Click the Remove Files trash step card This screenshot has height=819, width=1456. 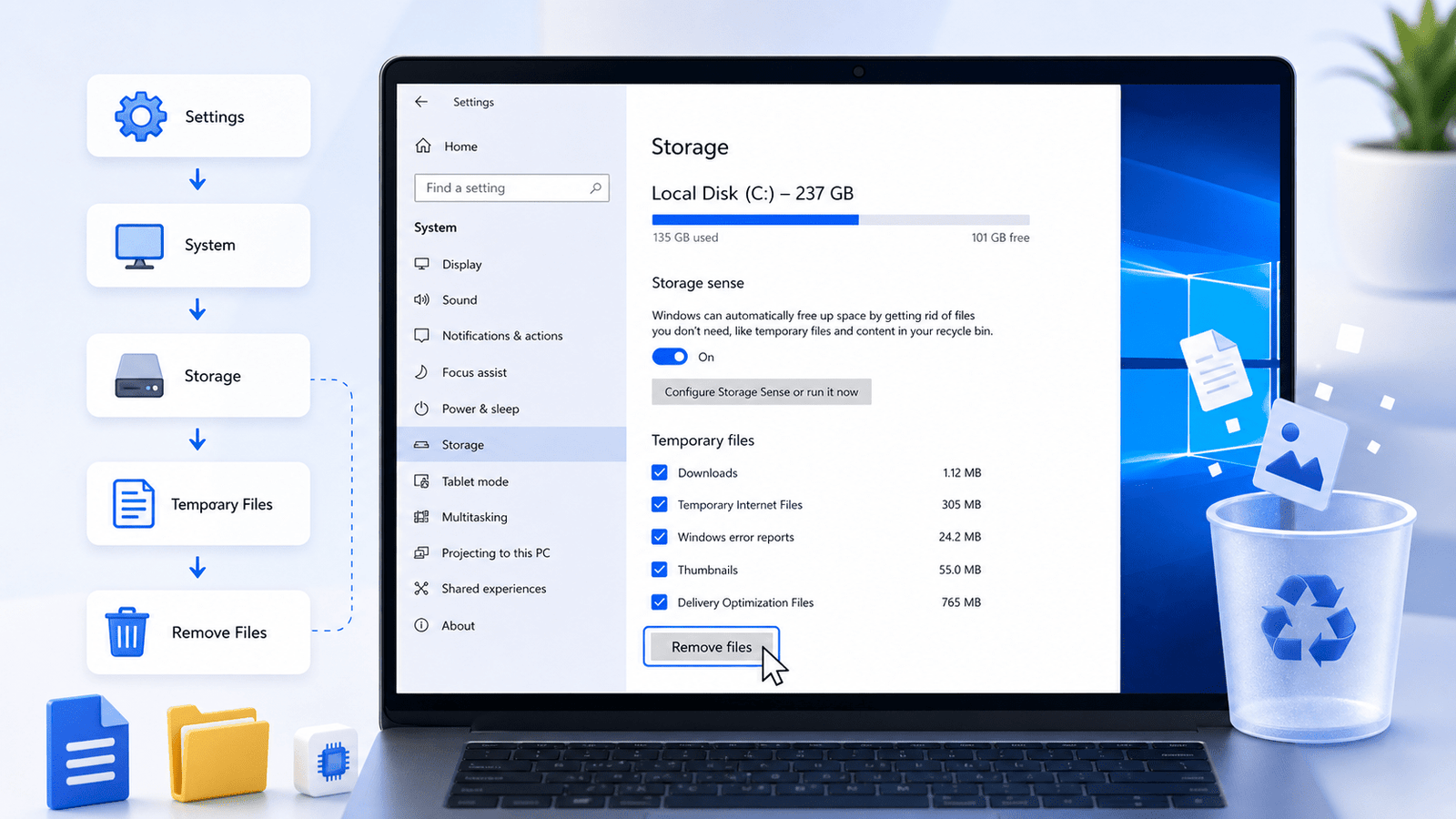click(x=198, y=632)
